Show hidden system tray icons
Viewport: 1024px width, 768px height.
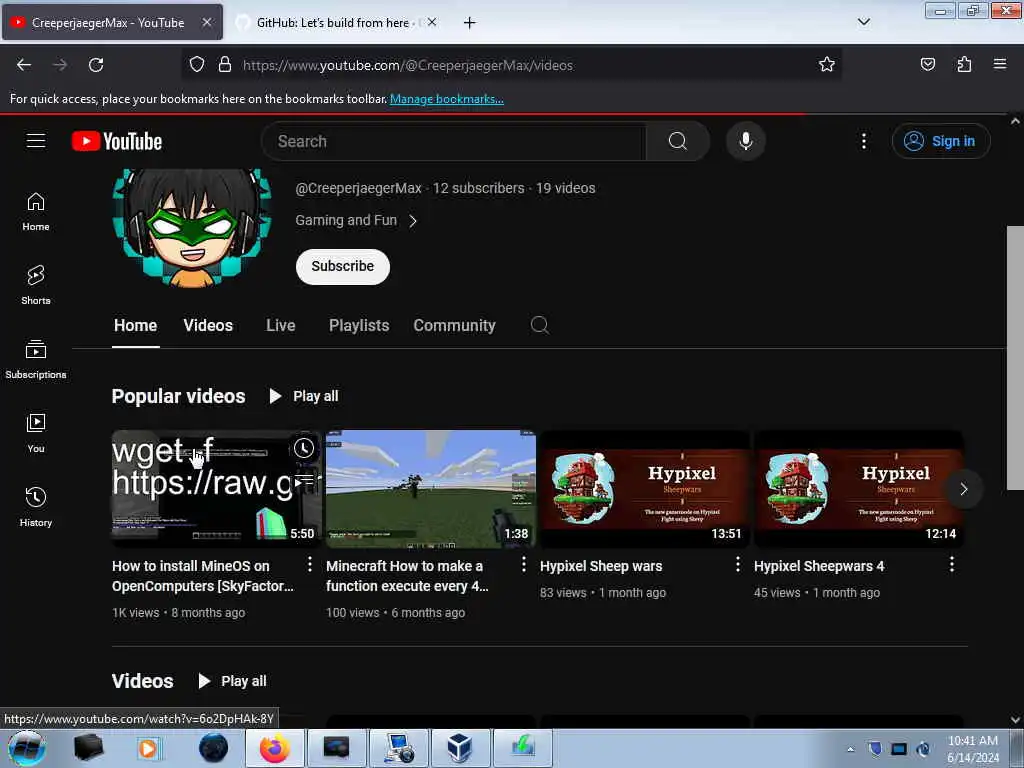coord(850,749)
